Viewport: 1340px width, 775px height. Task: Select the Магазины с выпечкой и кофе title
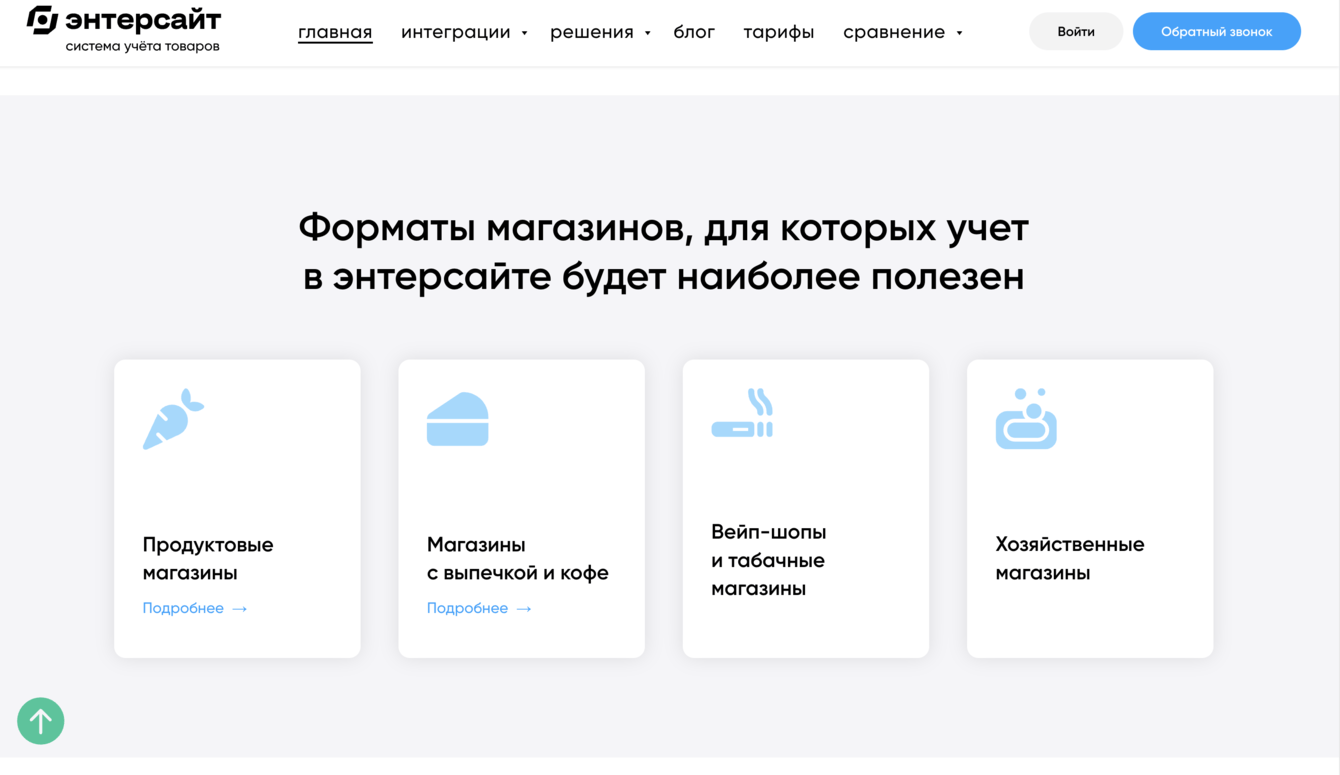pos(518,559)
